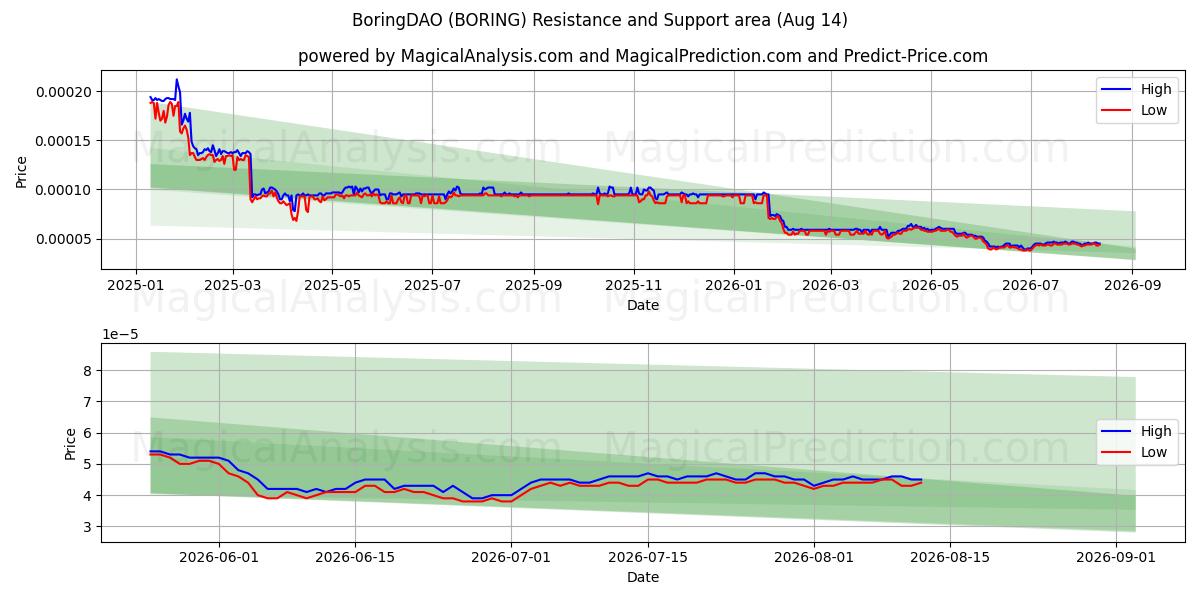Click the 'powered by MagicalAnalysis.com' subtitle line
Viewport: 1200px width, 600px height.
coord(643,56)
